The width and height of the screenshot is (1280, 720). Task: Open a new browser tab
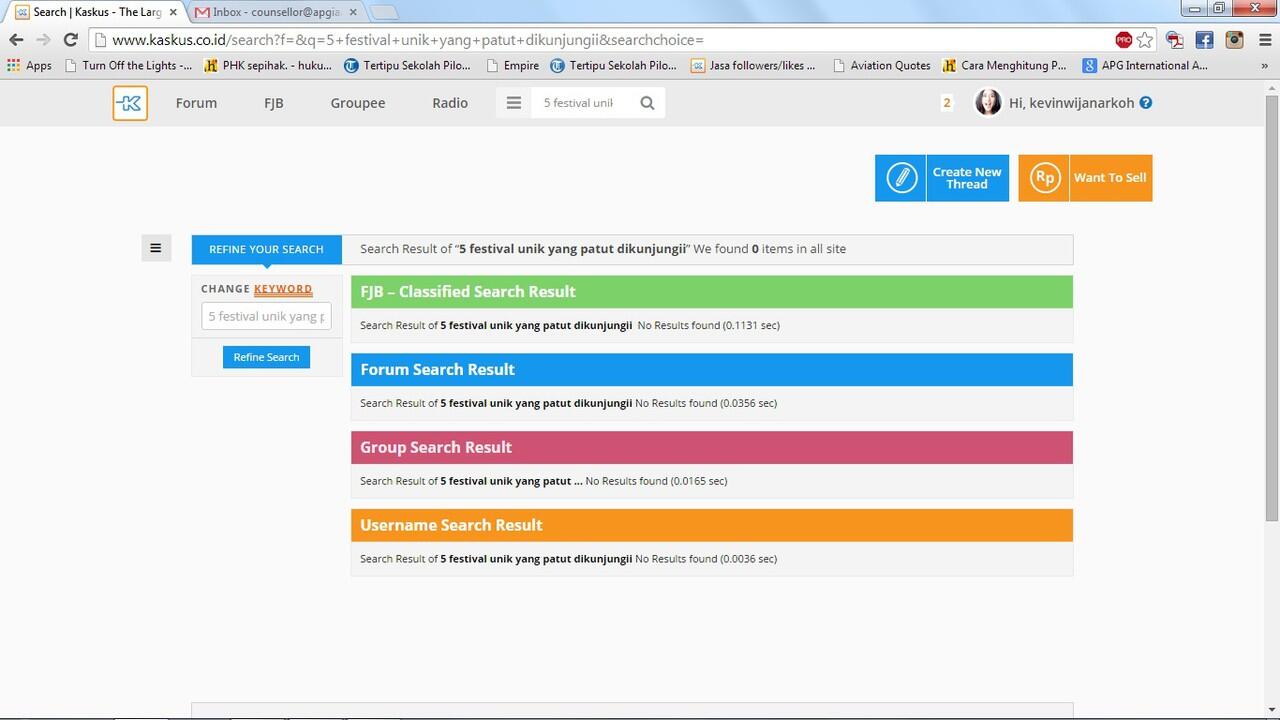384,12
